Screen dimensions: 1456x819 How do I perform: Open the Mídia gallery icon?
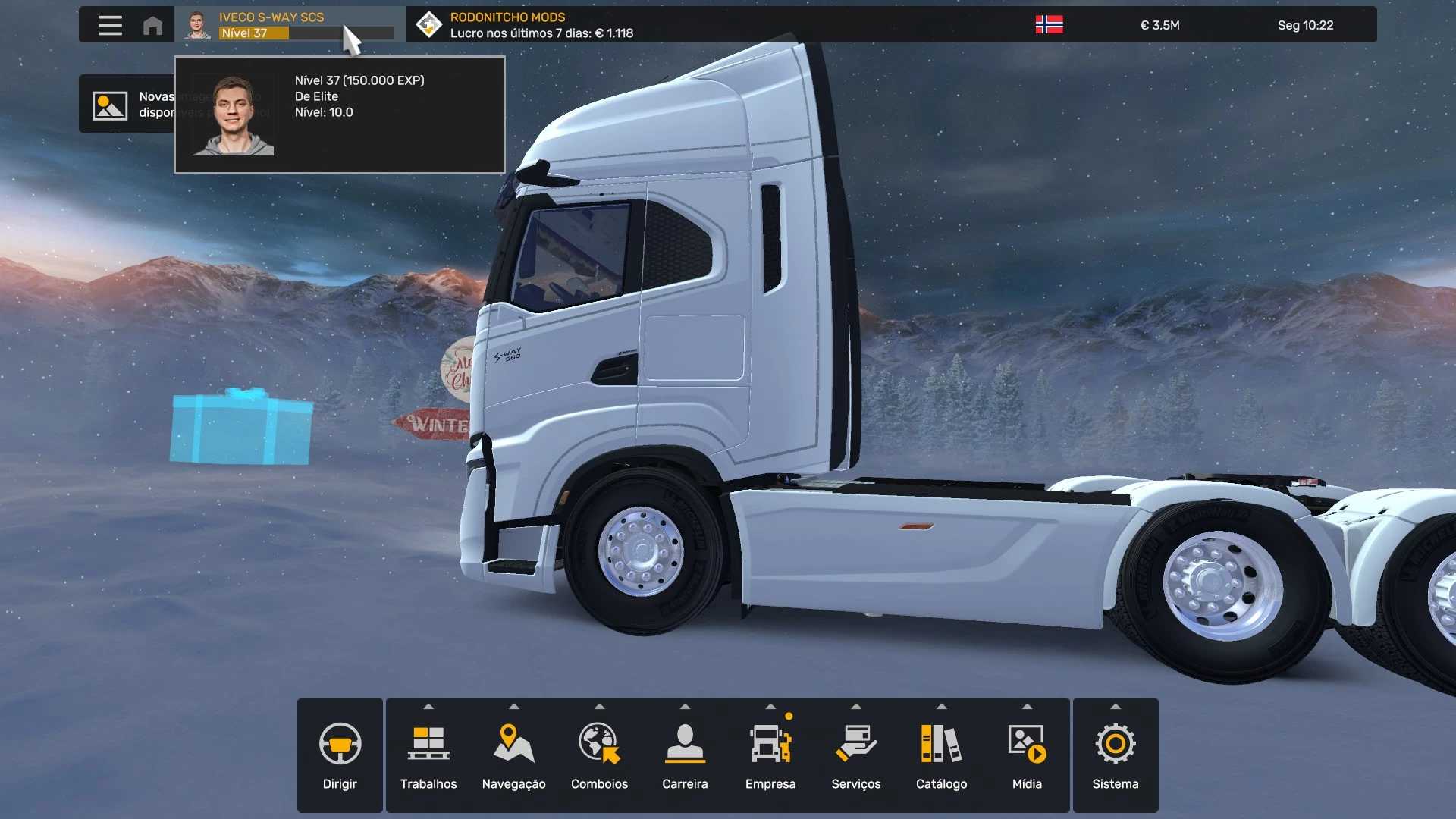1027,744
